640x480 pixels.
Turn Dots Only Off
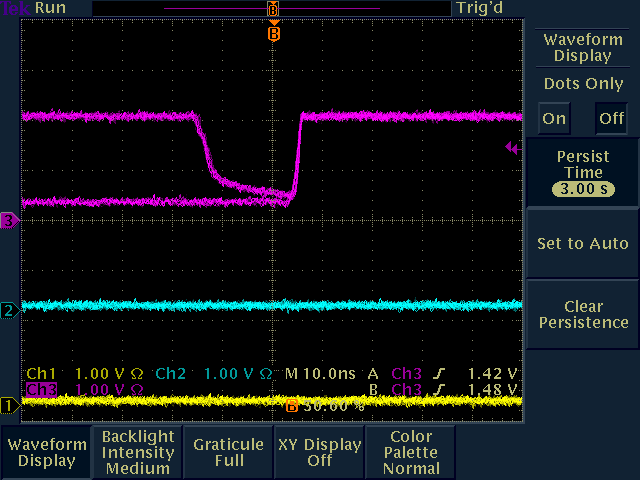click(611, 118)
